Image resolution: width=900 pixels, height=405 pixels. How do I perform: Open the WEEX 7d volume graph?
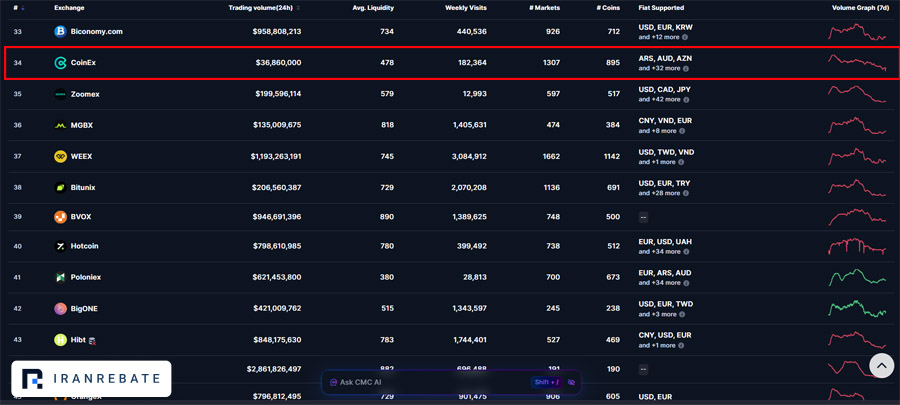point(857,157)
